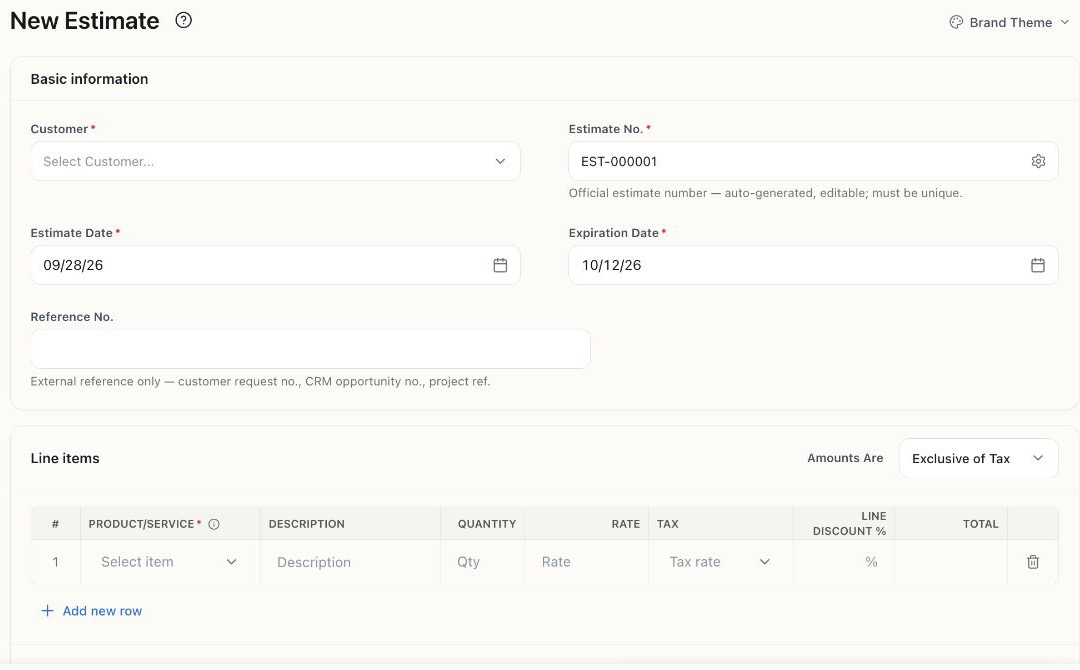
Task: Click the Basic information section heading
Action: coord(90,79)
